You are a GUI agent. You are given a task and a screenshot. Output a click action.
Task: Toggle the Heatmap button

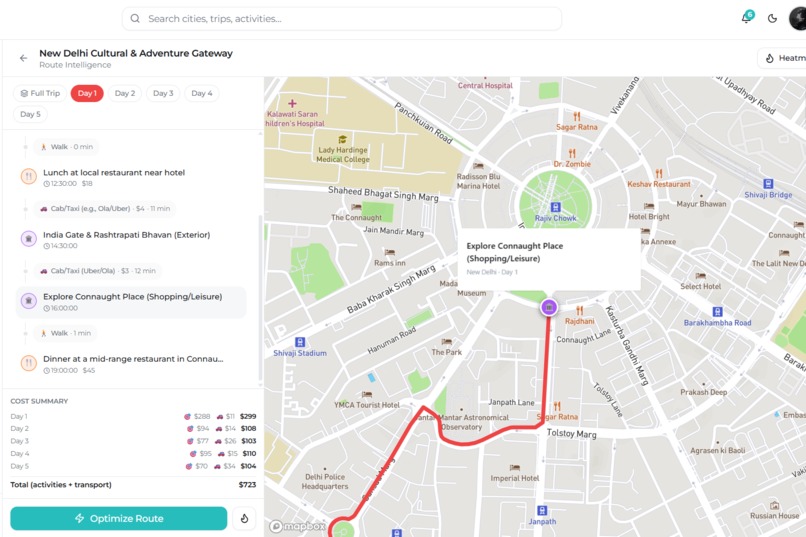pyautogui.click(x=782, y=58)
